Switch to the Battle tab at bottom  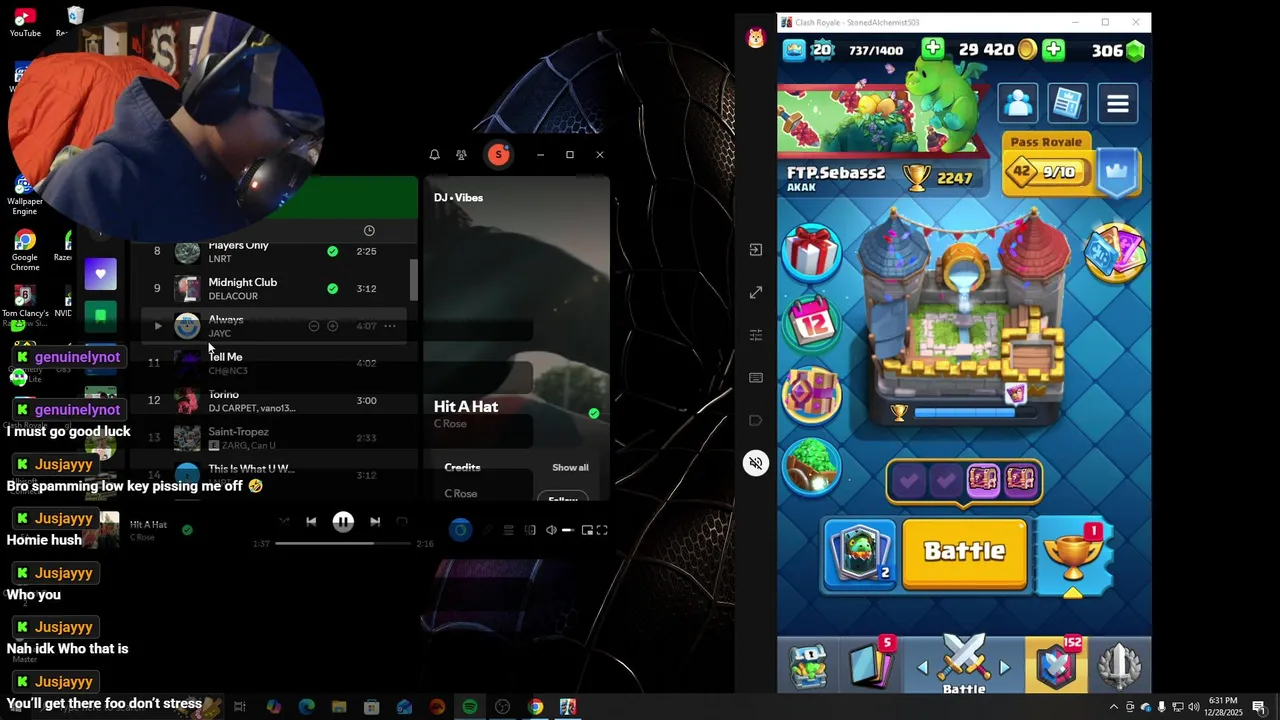[964, 665]
